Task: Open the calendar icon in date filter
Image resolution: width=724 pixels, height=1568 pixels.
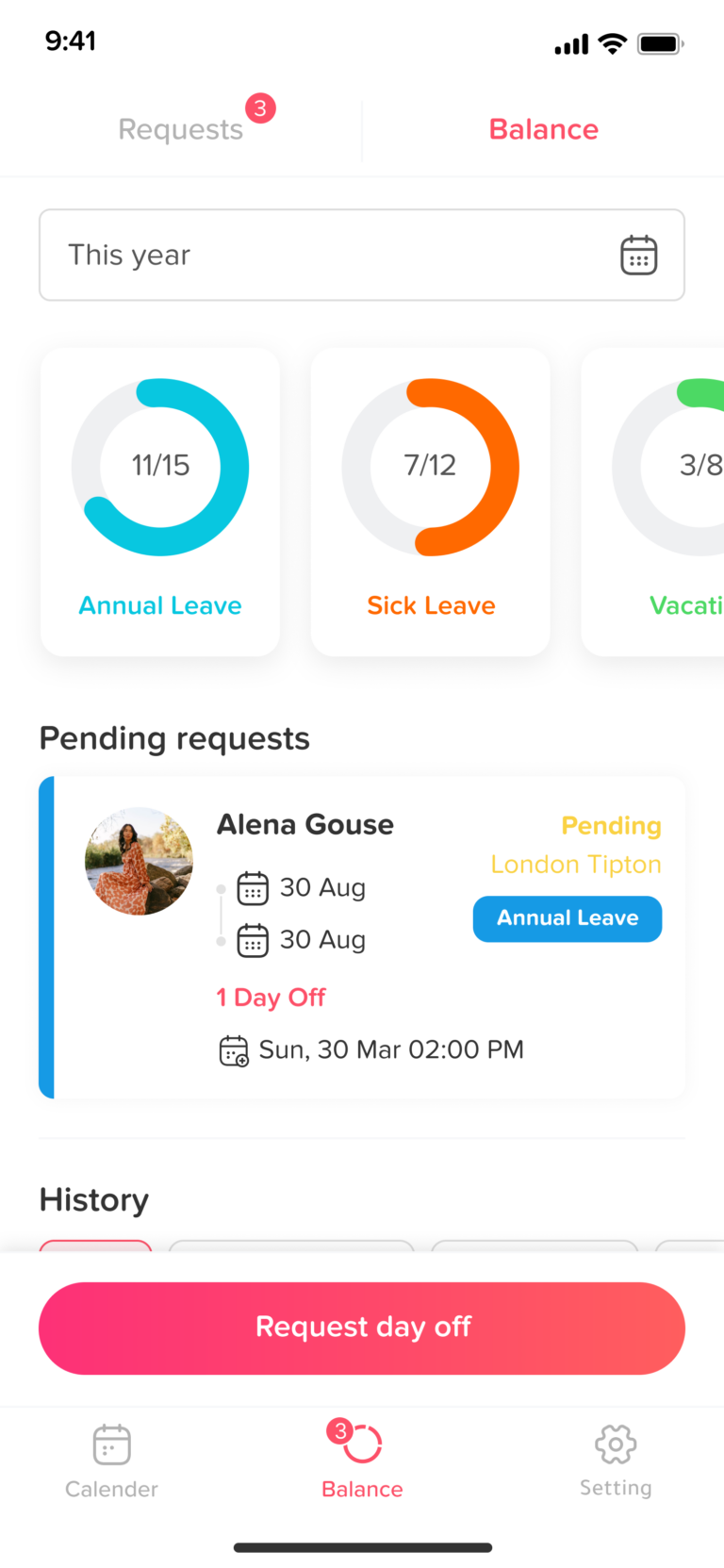Action: [638, 256]
